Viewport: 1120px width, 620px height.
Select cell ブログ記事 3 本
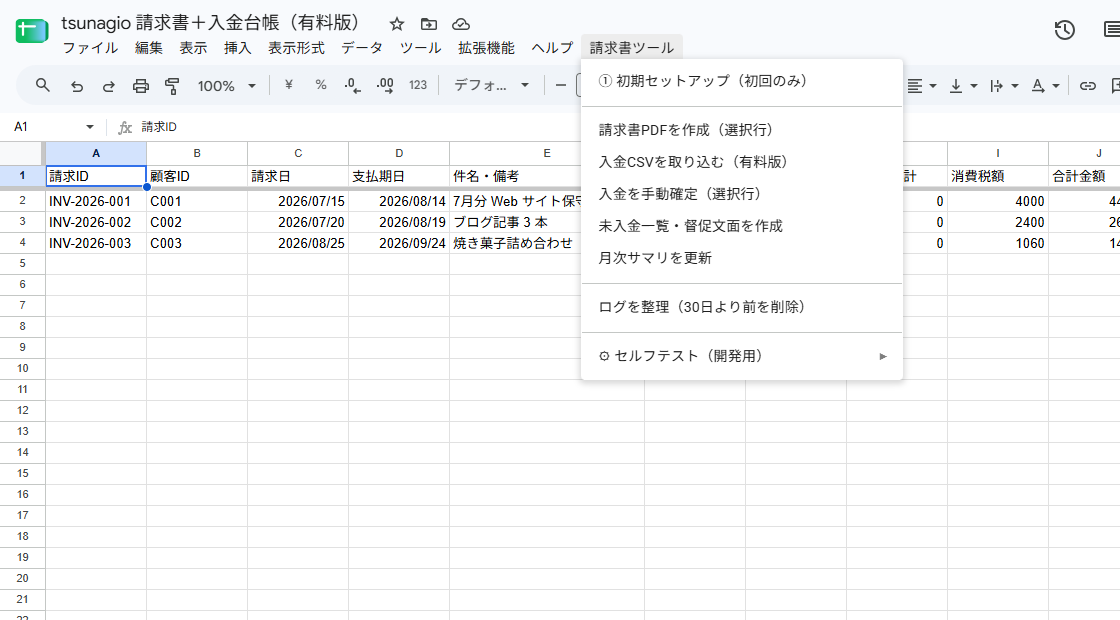coord(516,222)
